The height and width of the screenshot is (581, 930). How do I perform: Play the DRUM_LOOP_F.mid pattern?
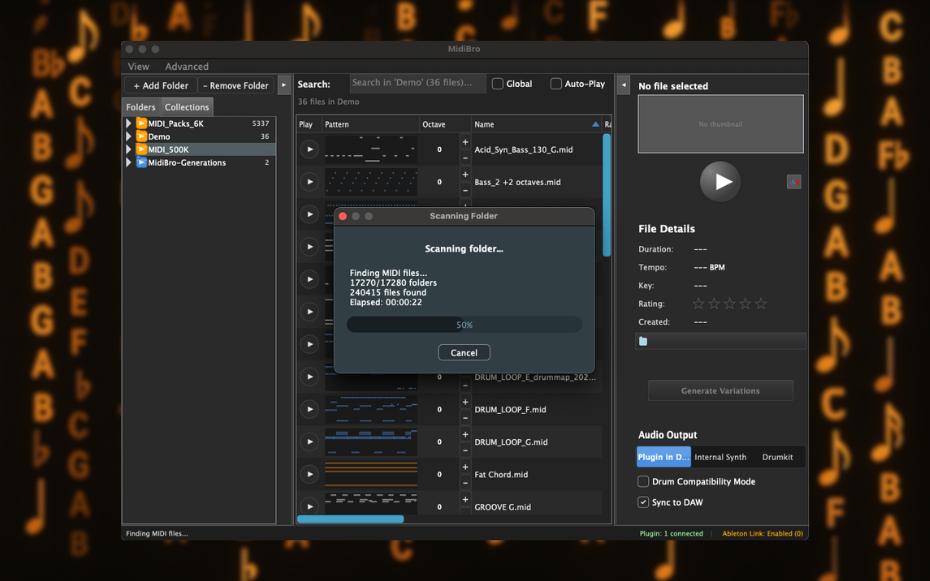click(x=310, y=408)
